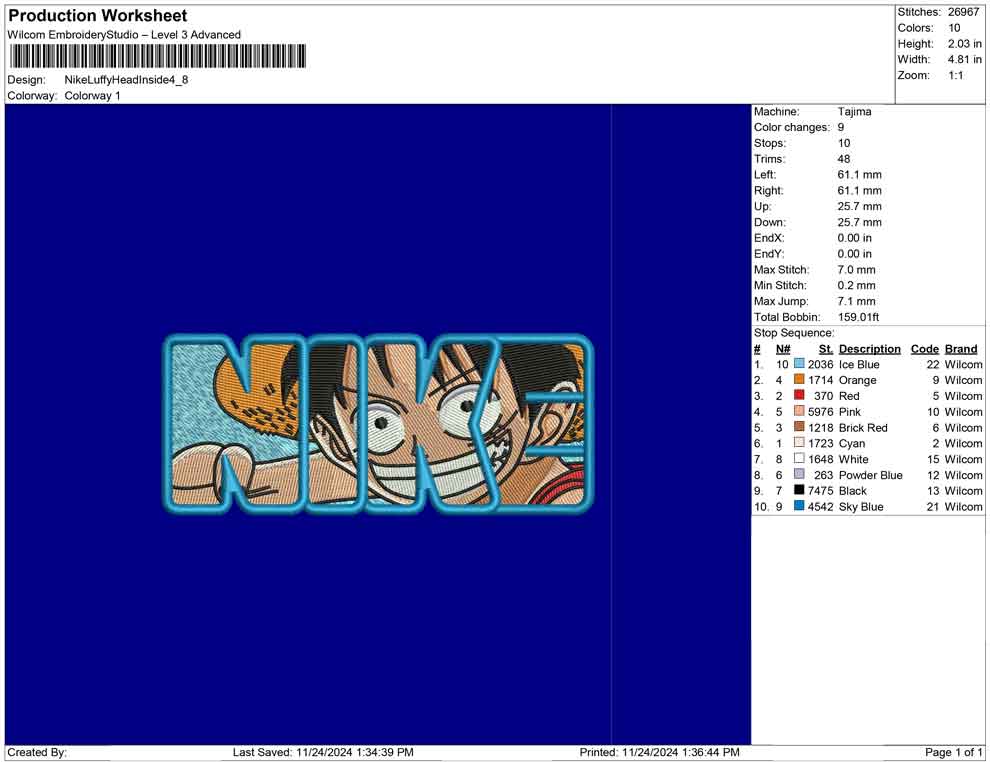Choose the Black thread color swatch
The height and width of the screenshot is (762, 990).
tap(799, 490)
